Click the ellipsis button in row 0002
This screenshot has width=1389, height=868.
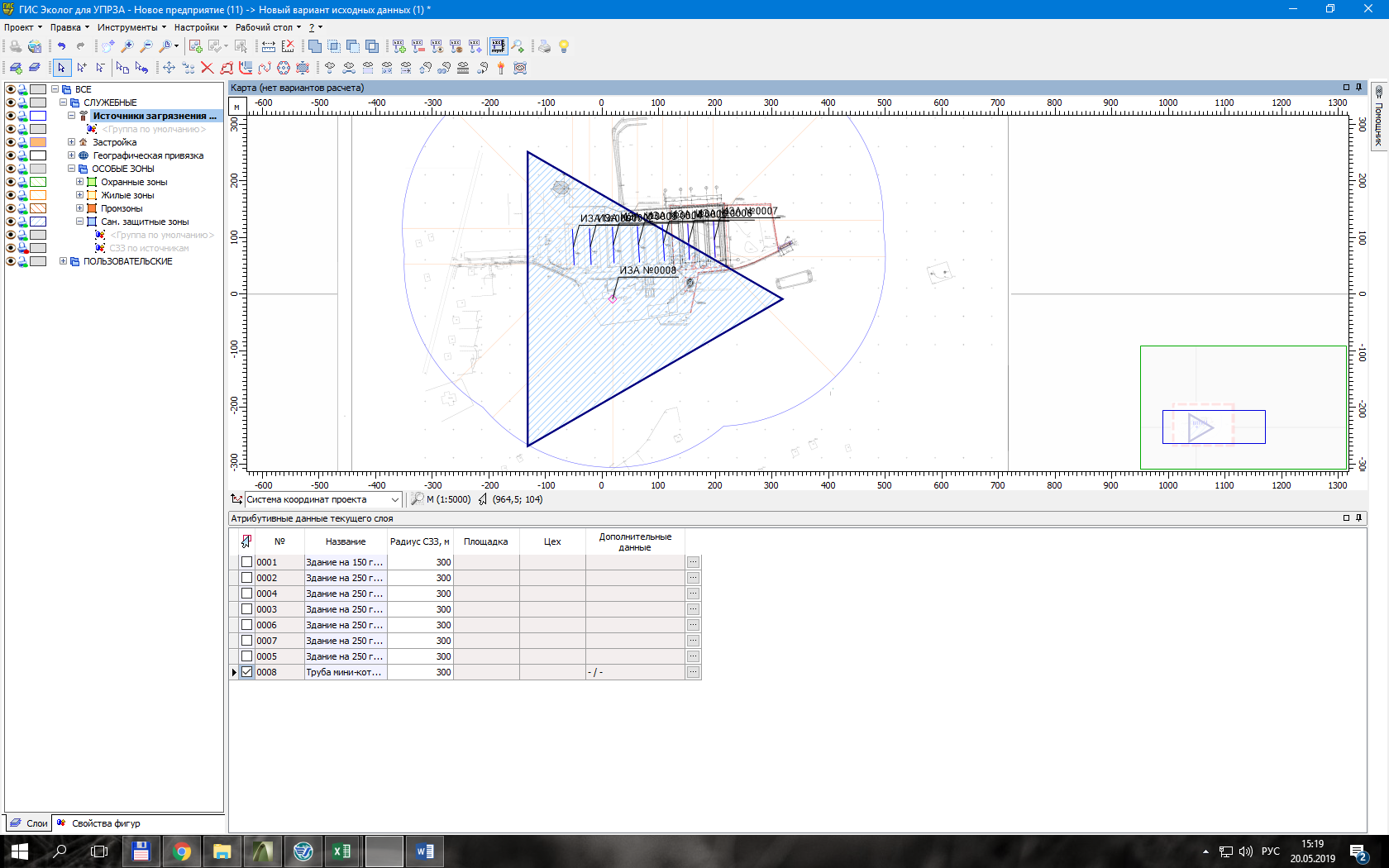pyautogui.click(x=693, y=578)
